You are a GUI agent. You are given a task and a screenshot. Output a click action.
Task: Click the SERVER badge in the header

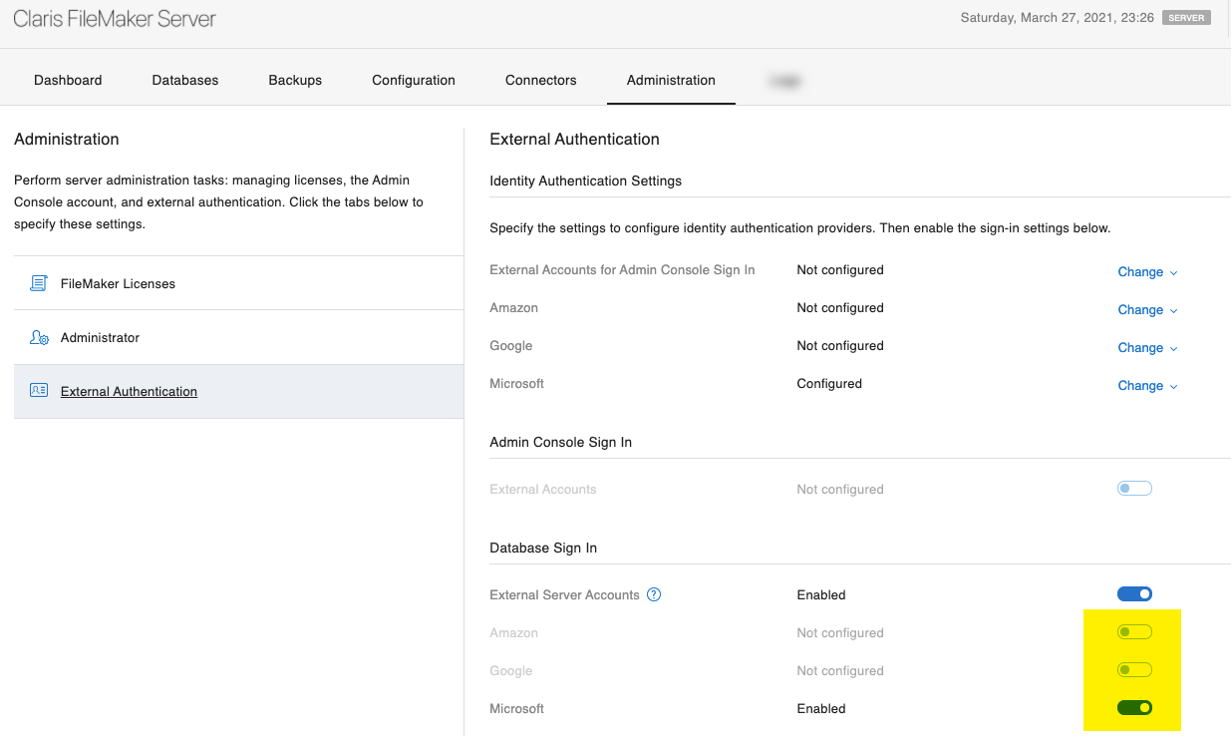1187,18
